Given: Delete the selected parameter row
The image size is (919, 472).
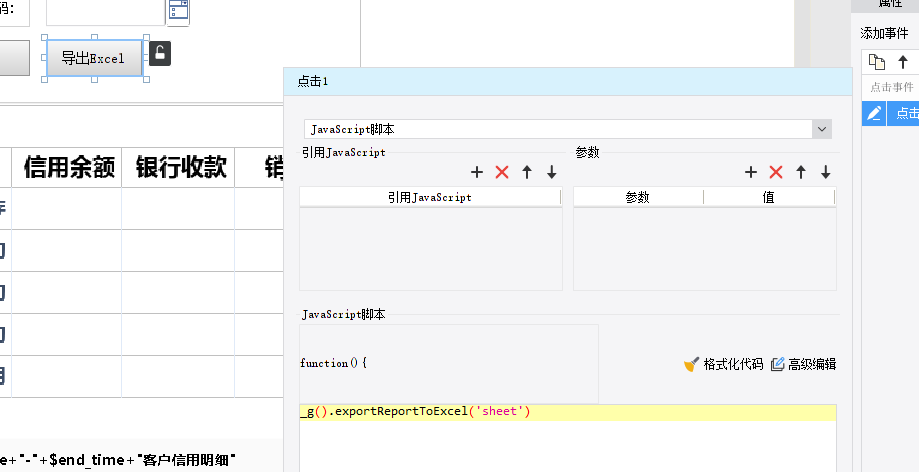Looking at the screenshot, I should click(776, 172).
